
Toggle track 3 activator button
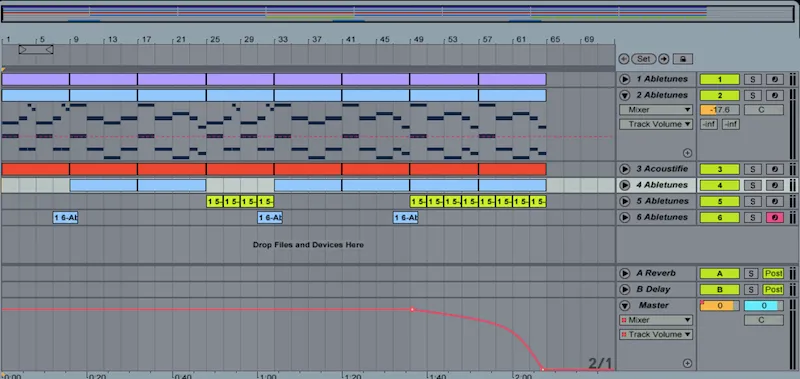point(719,169)
